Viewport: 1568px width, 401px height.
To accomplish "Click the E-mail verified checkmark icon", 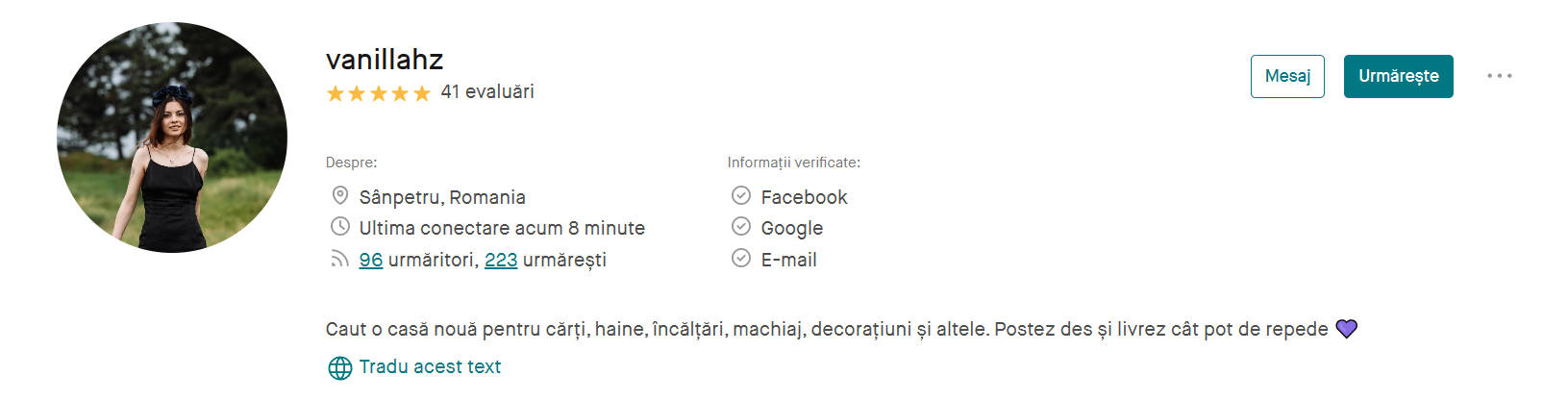I will (741, 259).
